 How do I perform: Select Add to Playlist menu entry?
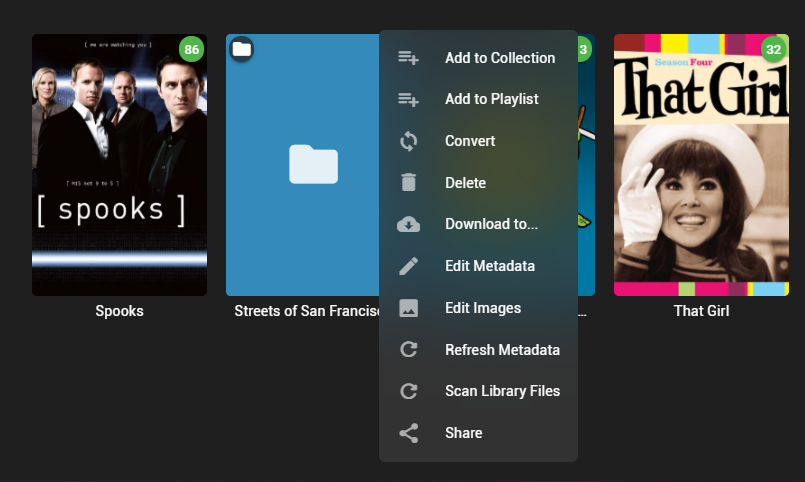tap(478, 99)
